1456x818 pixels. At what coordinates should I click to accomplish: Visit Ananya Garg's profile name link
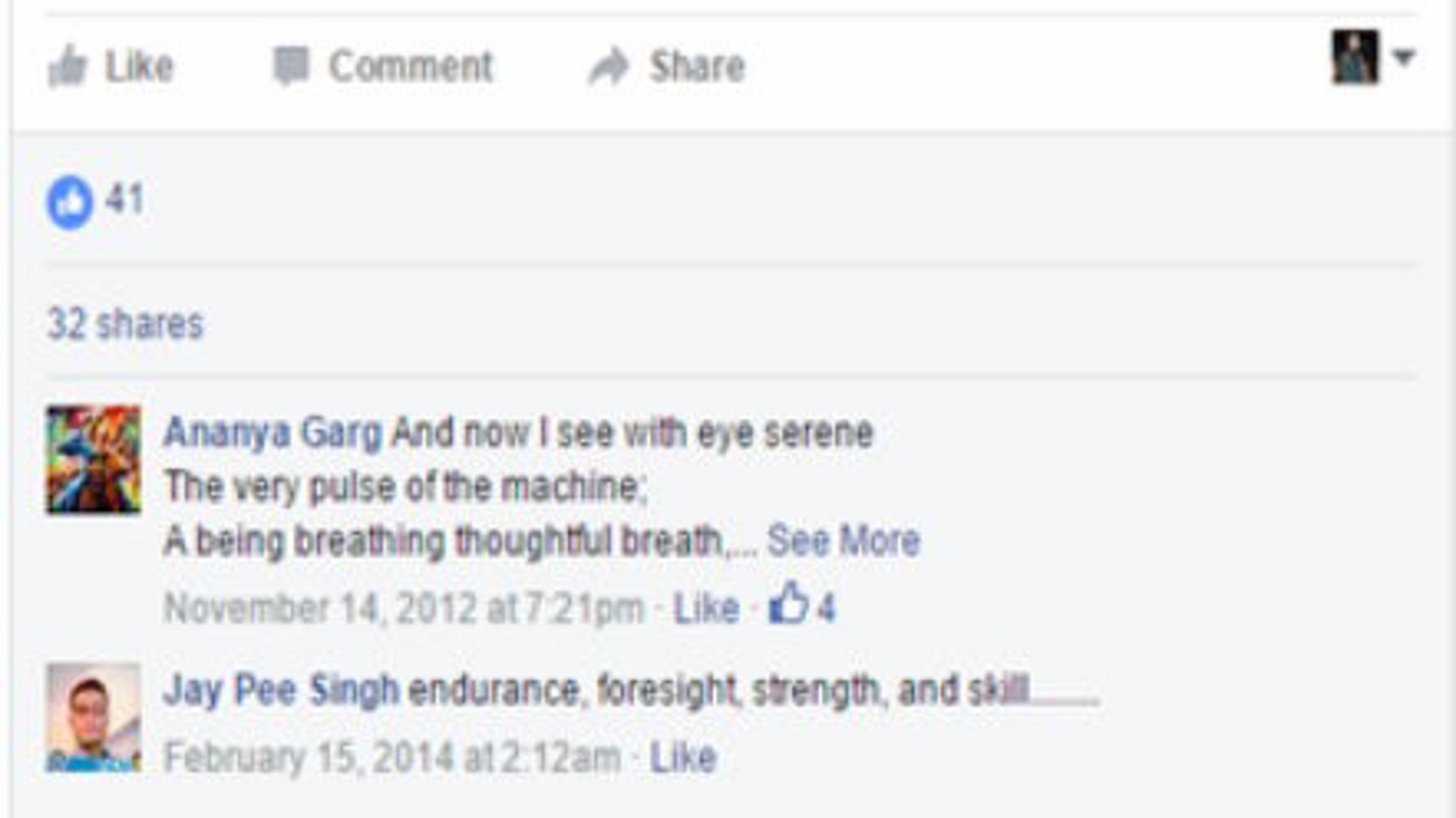(273, 432)
